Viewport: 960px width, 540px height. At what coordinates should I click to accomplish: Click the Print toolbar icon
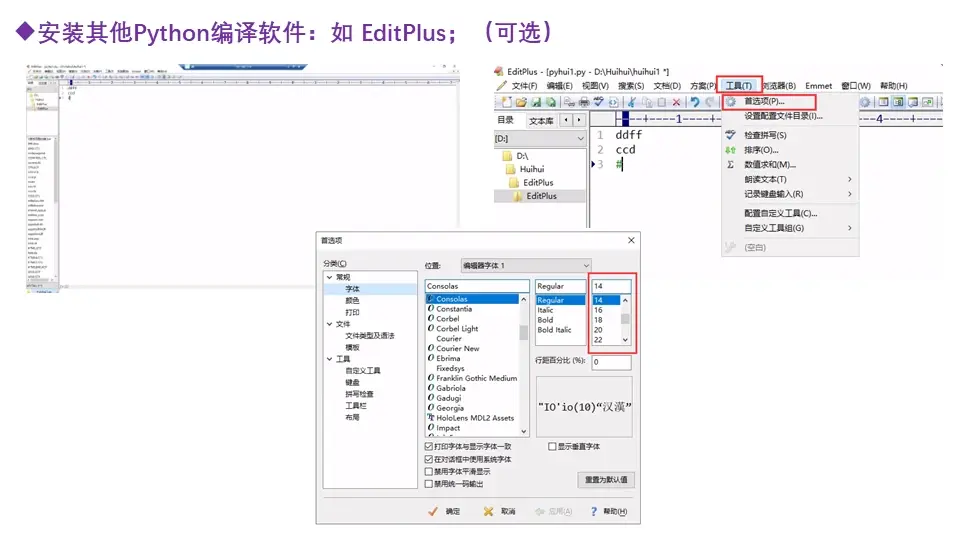[584, 102]
